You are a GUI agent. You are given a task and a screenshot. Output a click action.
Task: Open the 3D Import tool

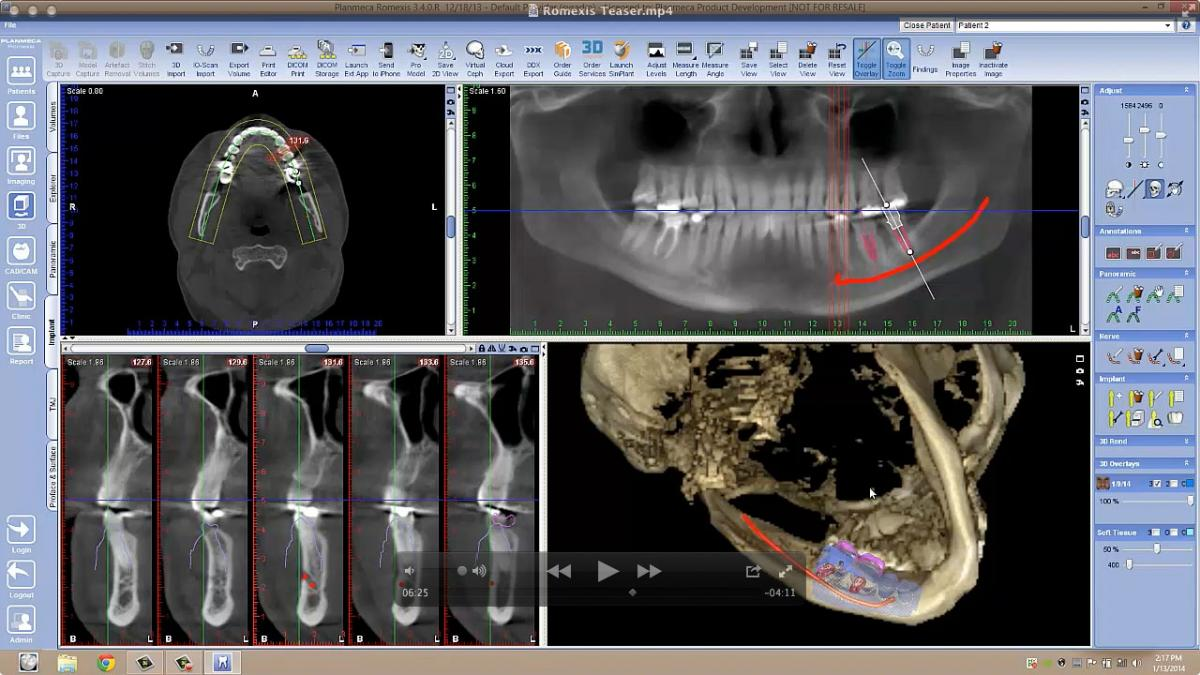point(175,59)
